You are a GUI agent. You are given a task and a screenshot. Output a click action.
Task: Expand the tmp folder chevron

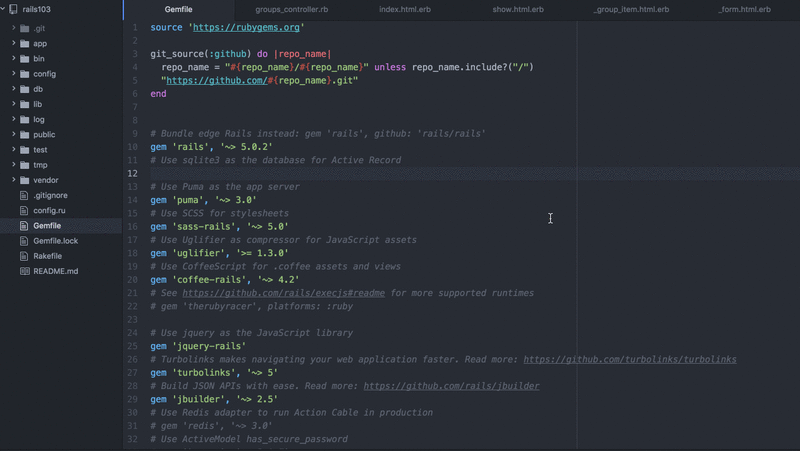(14, 165)
